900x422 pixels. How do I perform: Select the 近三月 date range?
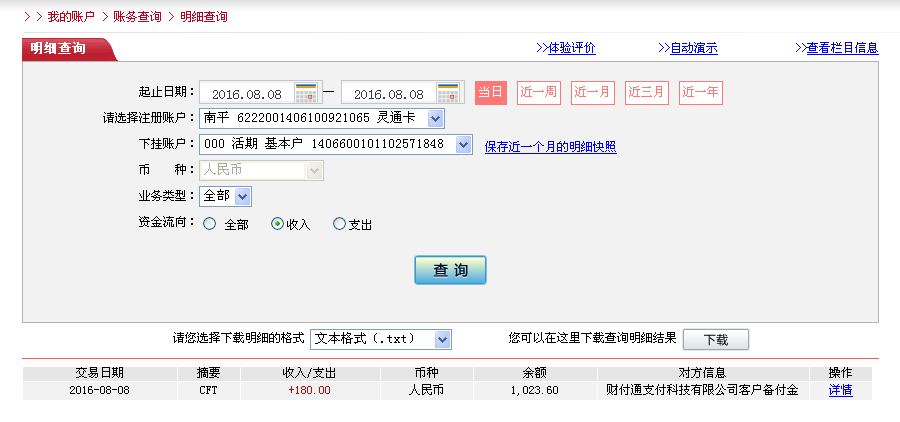pyautogui.click(x=647, y=92)
